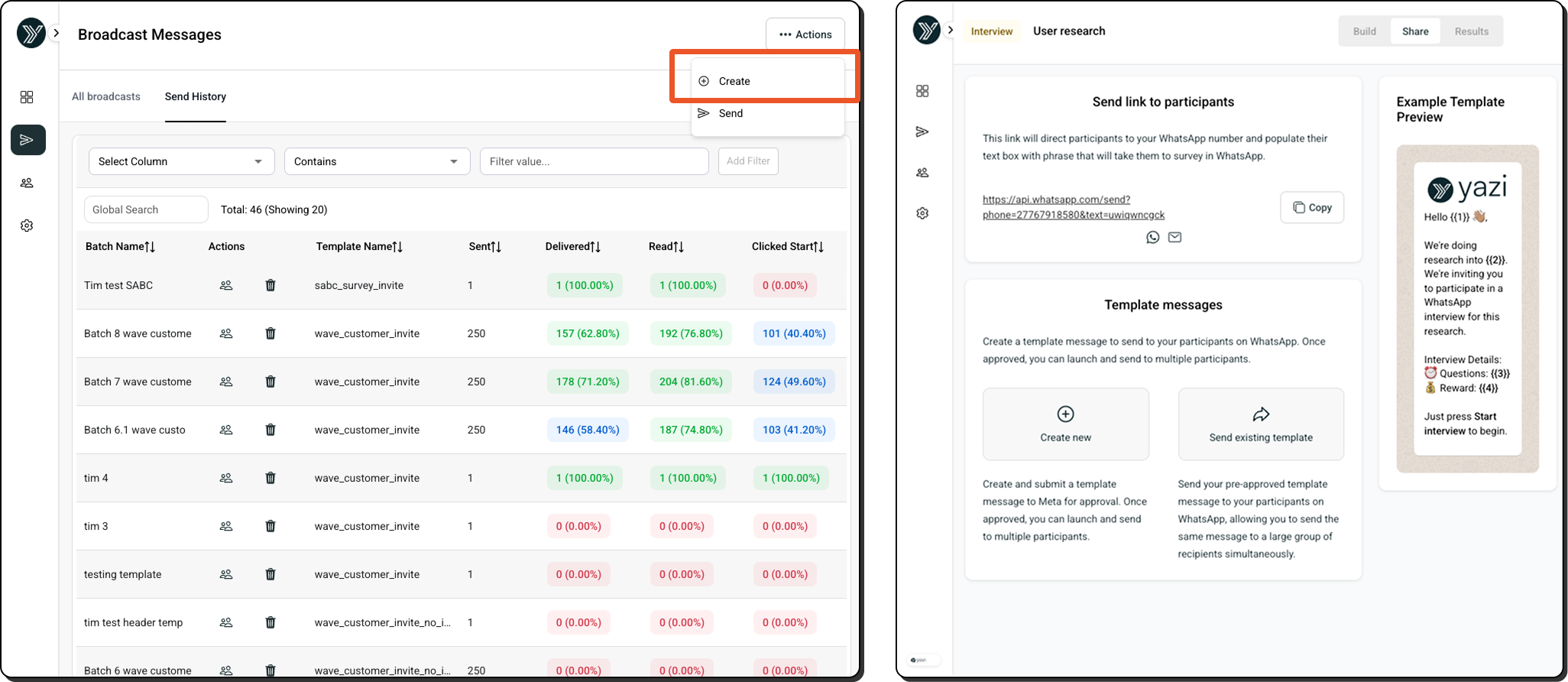Sort table by Delivered column
This screenshot has height=682, width=1568.
(572, 246)
